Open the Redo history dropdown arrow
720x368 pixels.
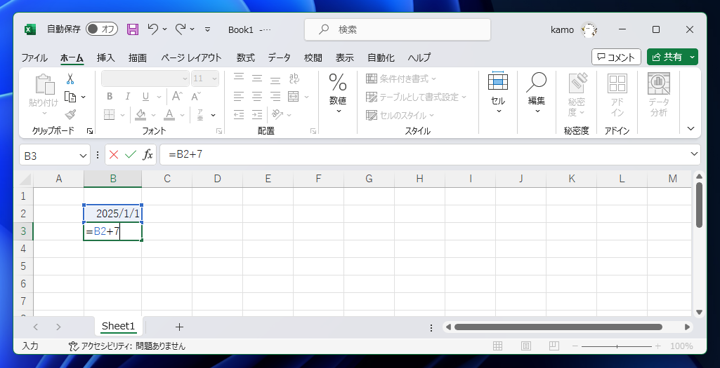coord(192,29)
